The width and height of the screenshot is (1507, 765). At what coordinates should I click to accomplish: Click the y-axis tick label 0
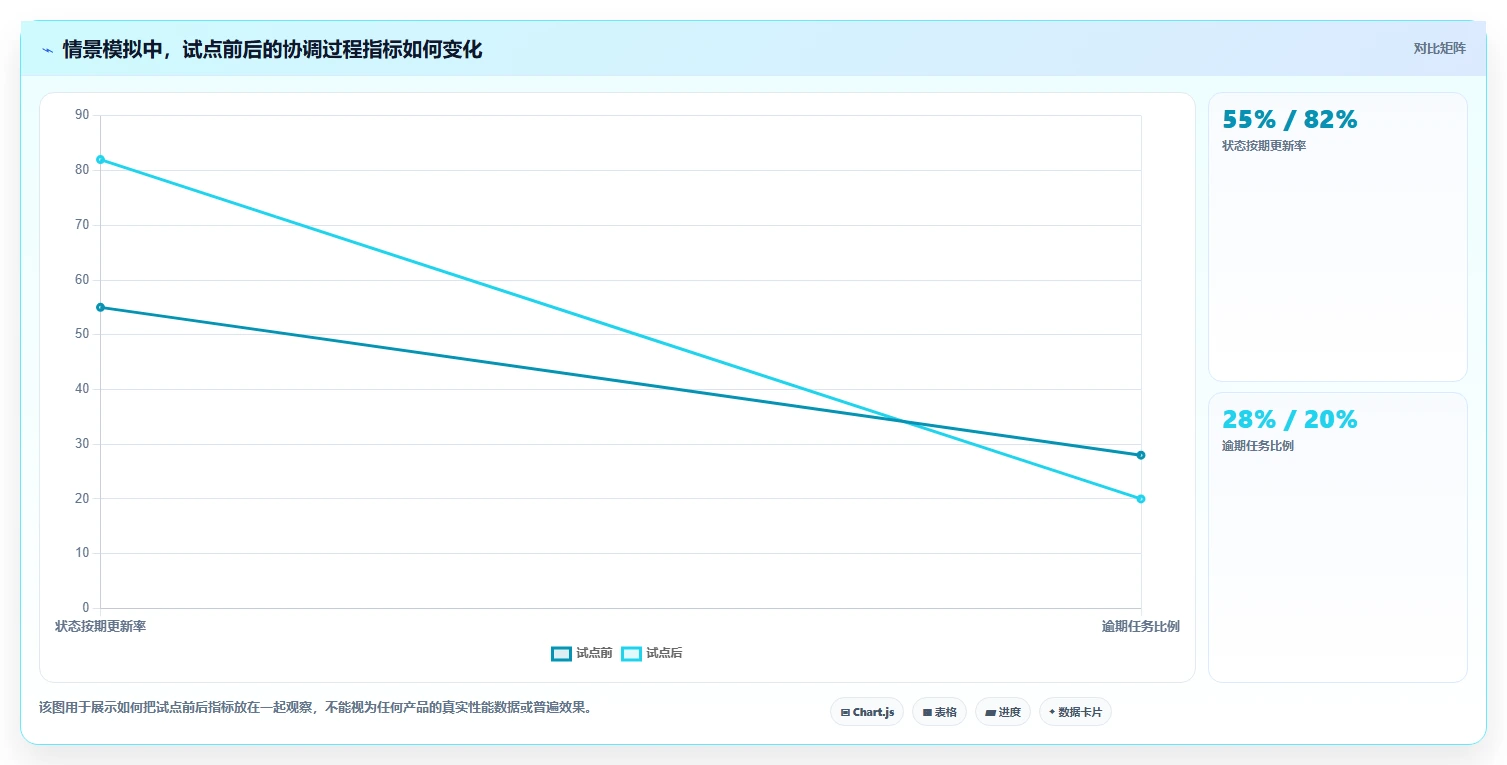tap(86, 608)
